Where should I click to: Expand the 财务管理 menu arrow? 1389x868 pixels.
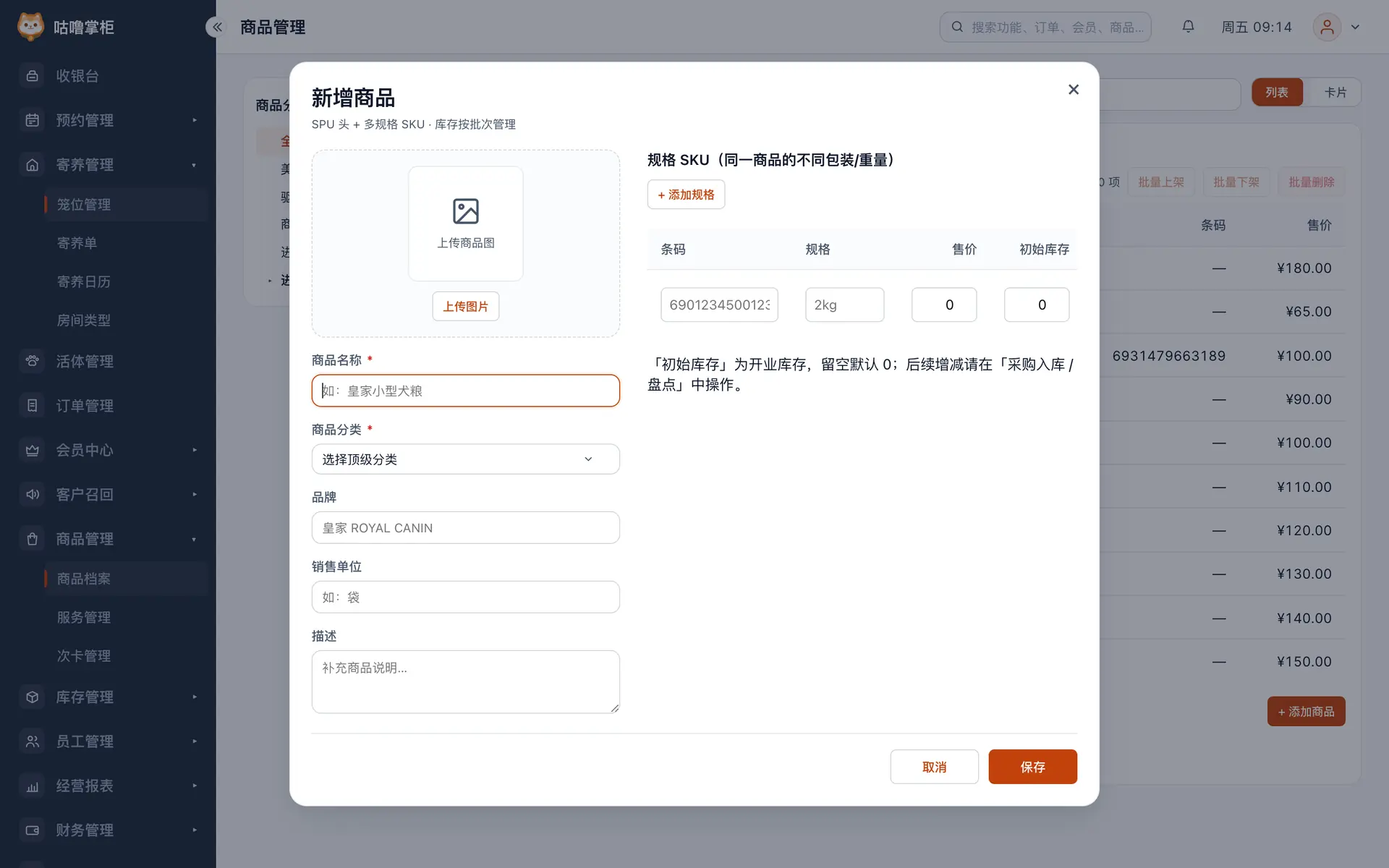[x=195, y=830]
